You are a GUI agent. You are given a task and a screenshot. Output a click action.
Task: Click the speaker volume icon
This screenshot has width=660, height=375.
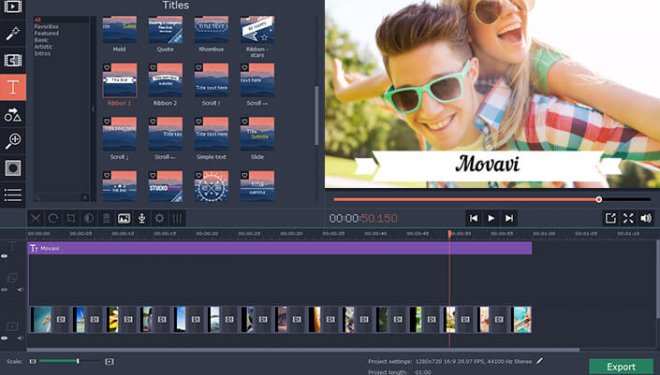click(646, 218)
